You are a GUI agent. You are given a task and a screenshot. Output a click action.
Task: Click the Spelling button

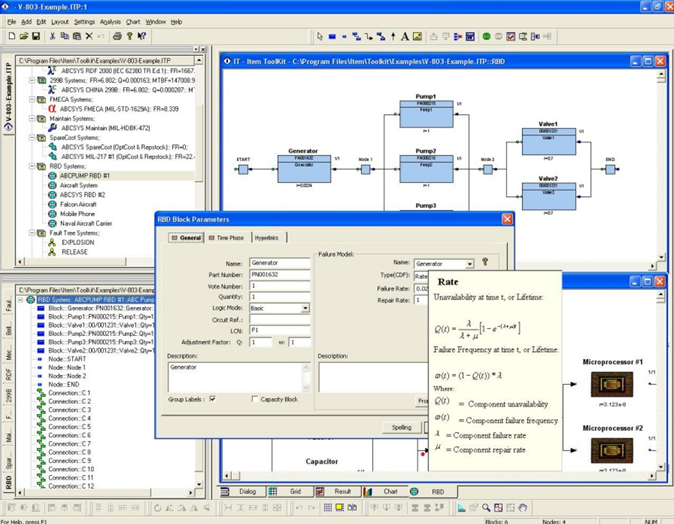pos(401,427)
